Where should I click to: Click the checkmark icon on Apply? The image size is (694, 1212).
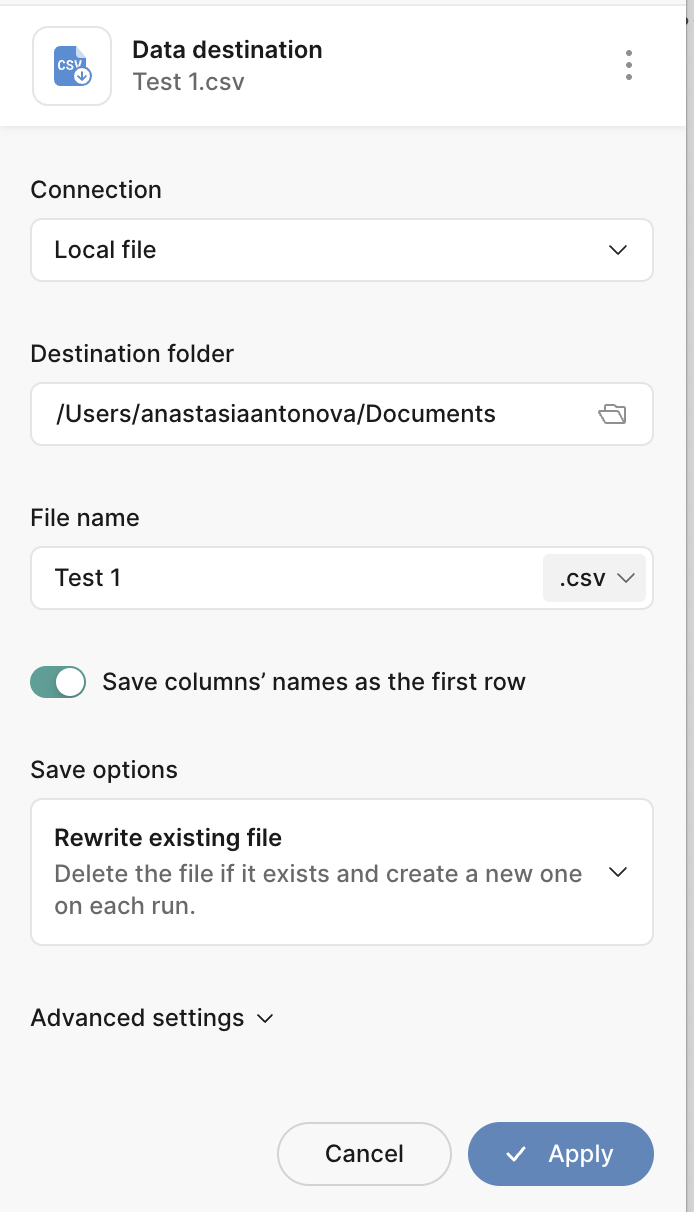[516, 1154]
